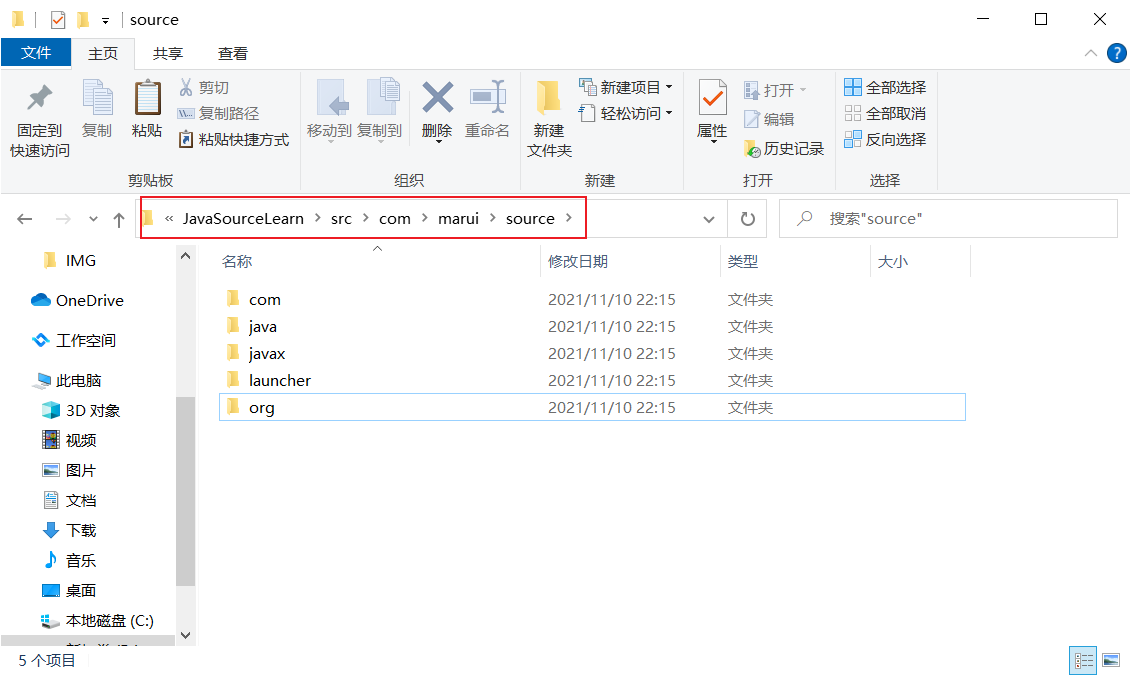Open the Share (共享) ribbon tab

(167, 53)
